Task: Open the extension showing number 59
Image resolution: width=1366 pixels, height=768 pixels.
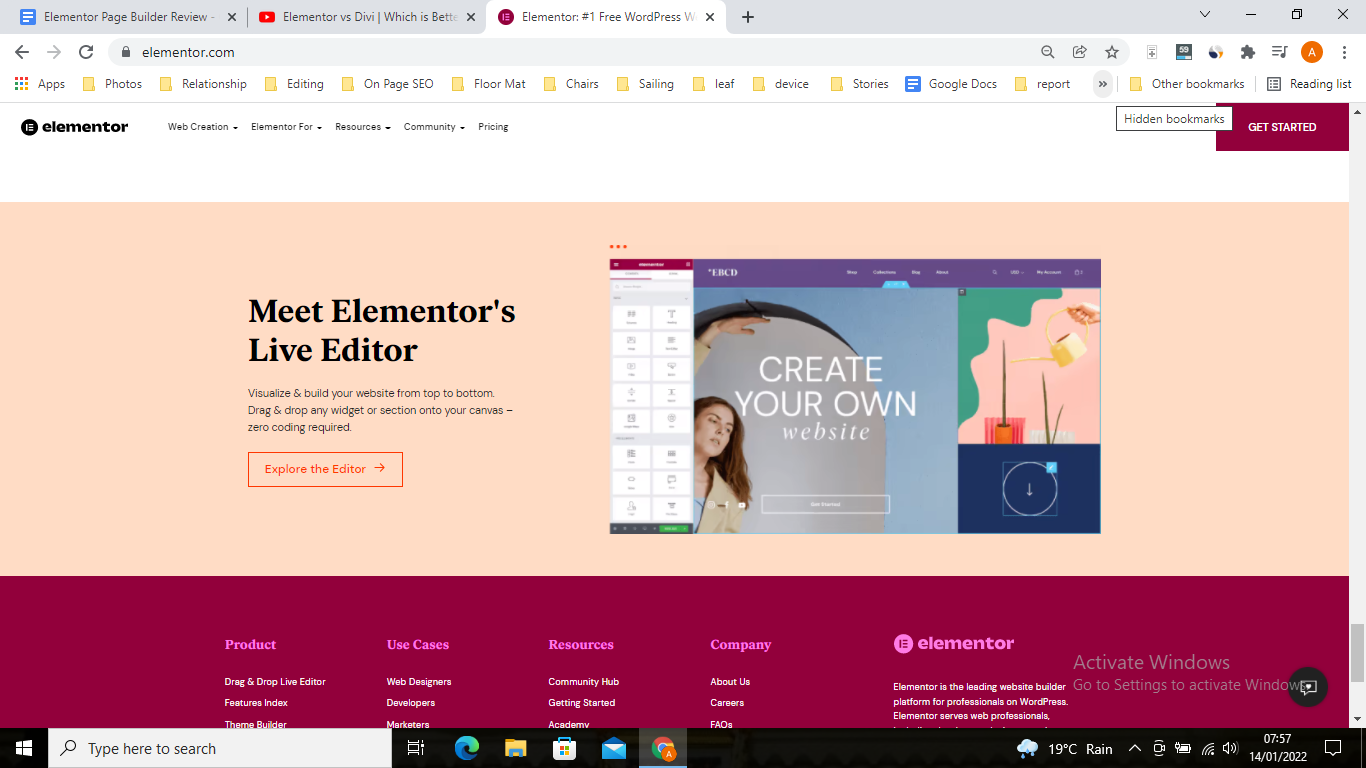Action: click(1184, 52)
